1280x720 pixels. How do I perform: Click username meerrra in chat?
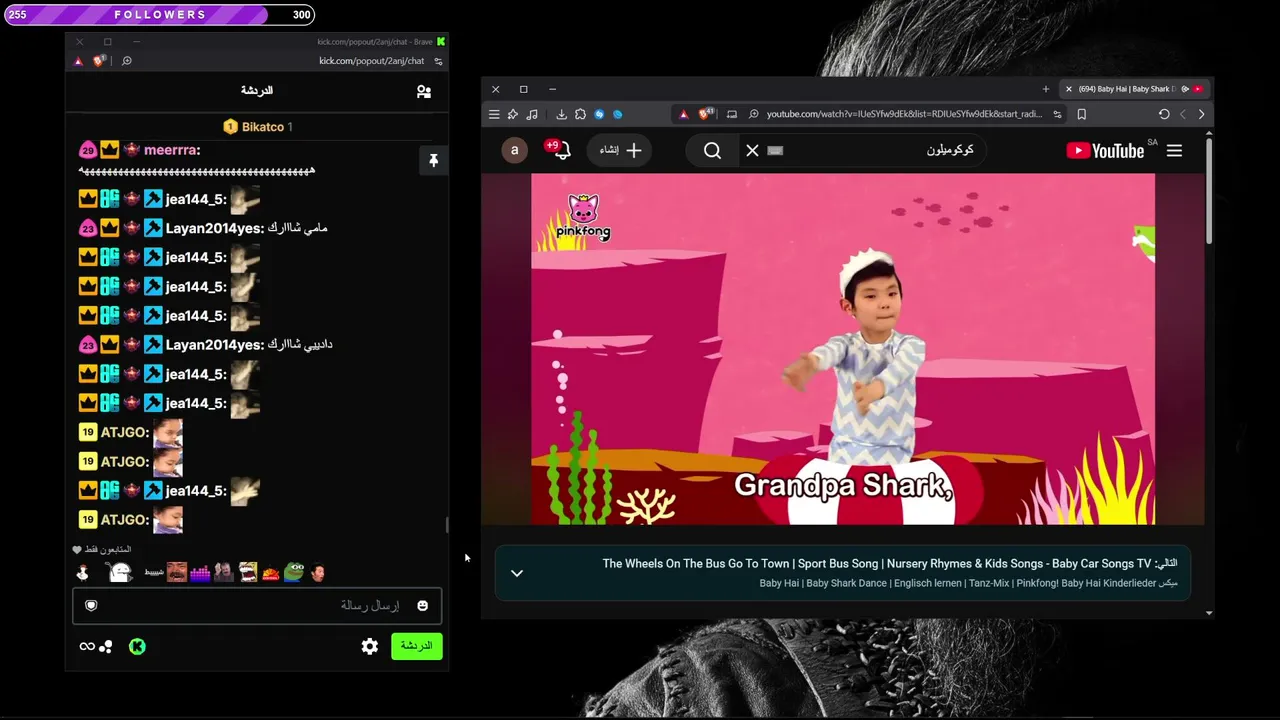[x=172, y=150]
